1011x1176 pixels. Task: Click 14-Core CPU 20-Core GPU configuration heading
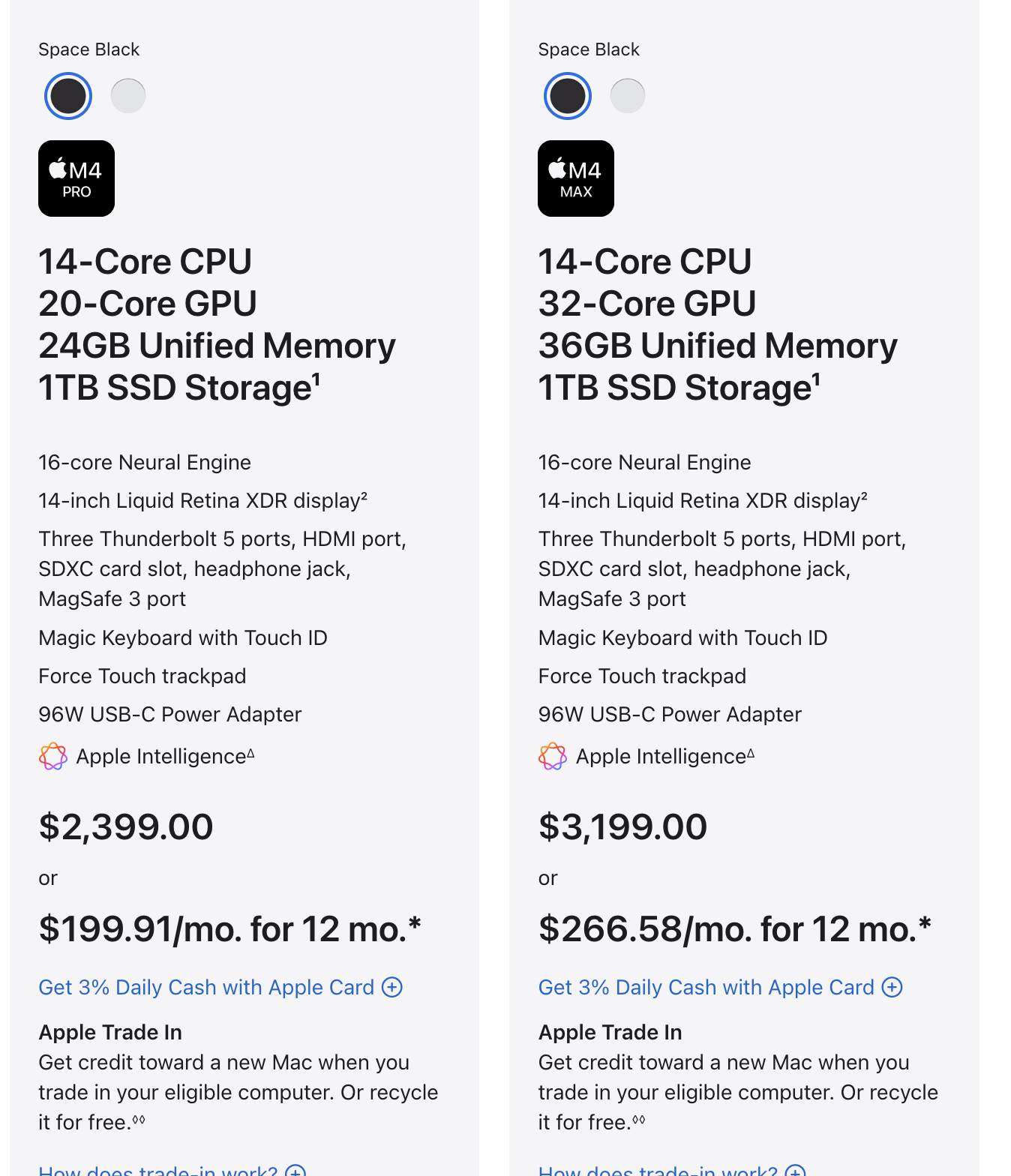pyautogui.click(x=217, y=325)
